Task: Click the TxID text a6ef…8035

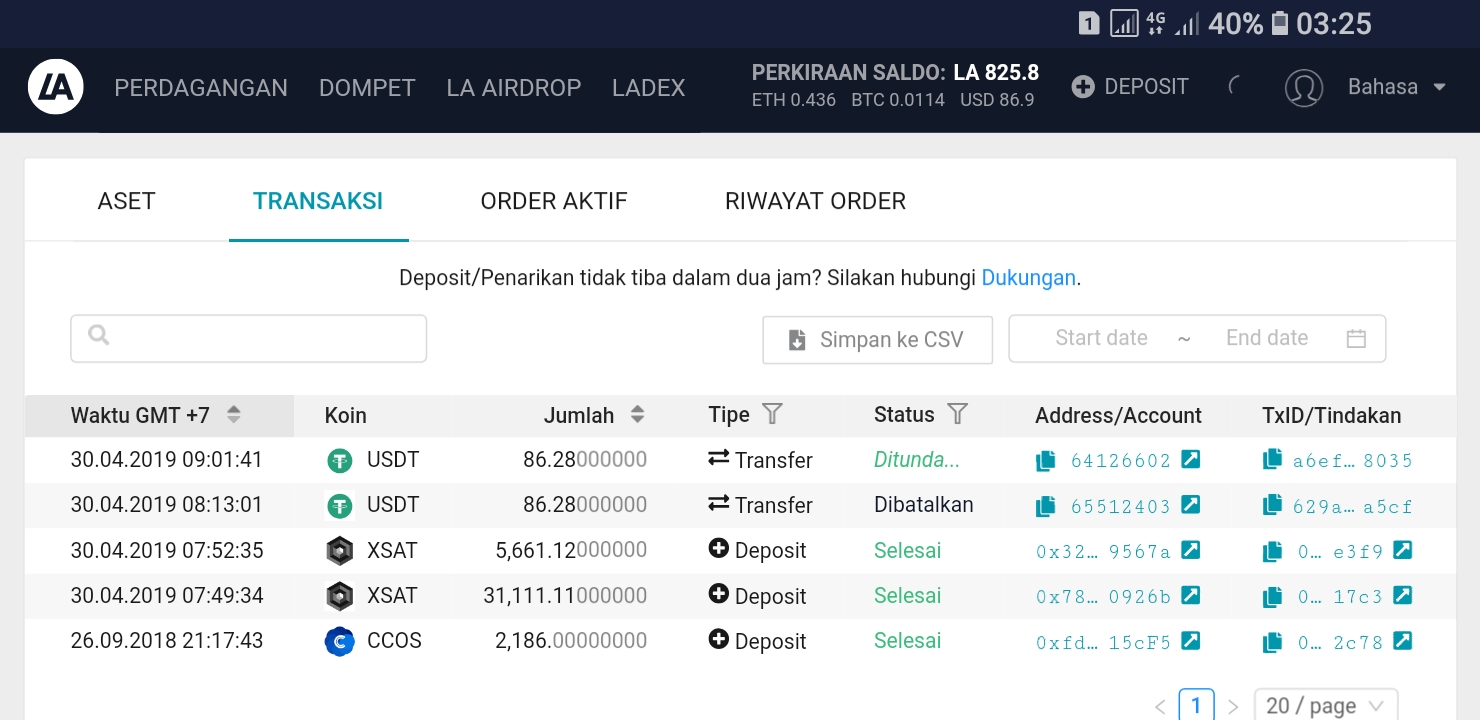Action: pos(1352,461)
